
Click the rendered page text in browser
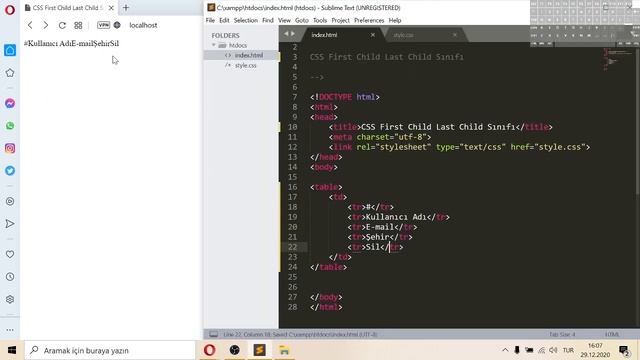pos(71,43)
